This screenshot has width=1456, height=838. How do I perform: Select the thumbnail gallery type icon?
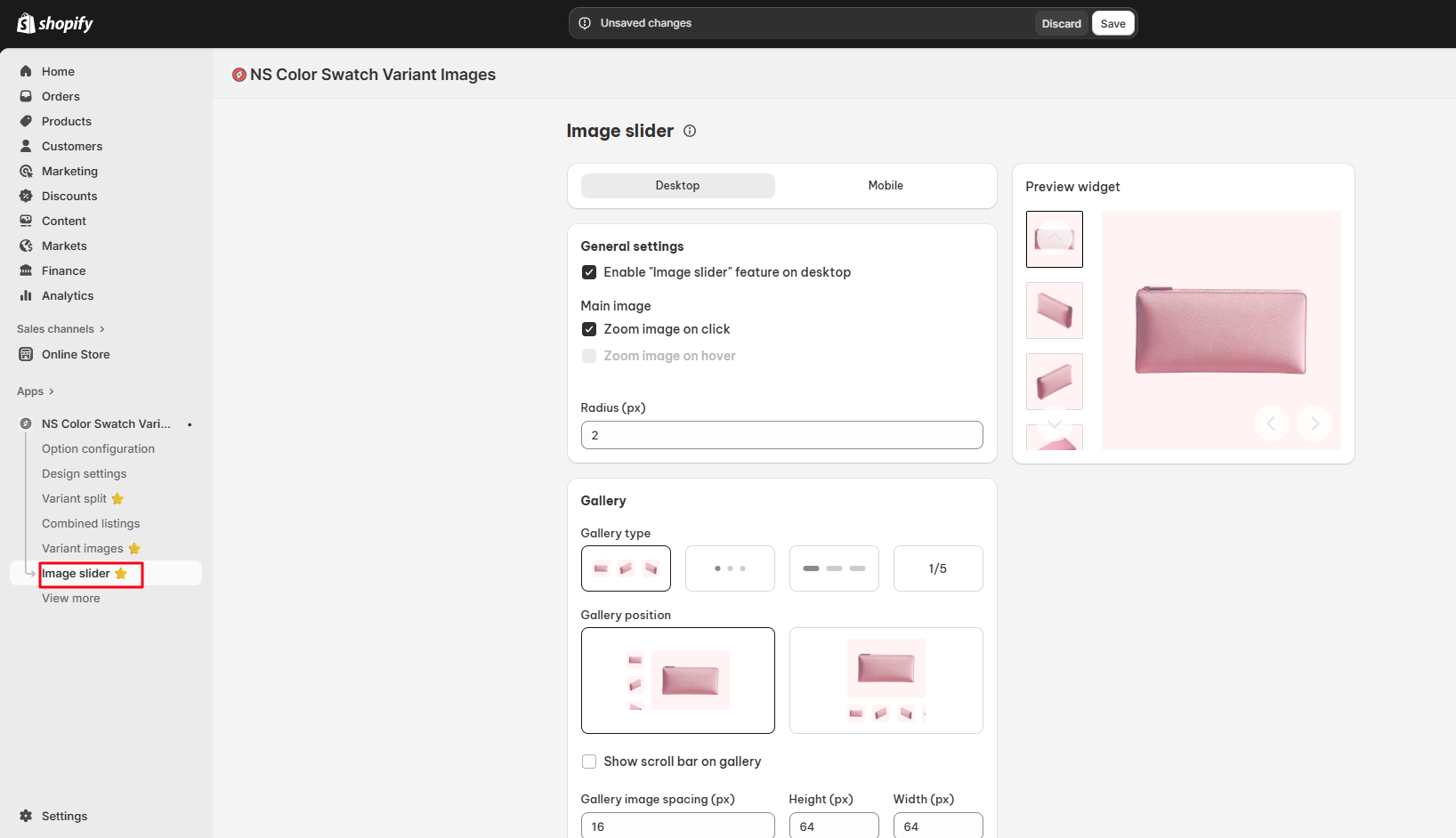626,568
